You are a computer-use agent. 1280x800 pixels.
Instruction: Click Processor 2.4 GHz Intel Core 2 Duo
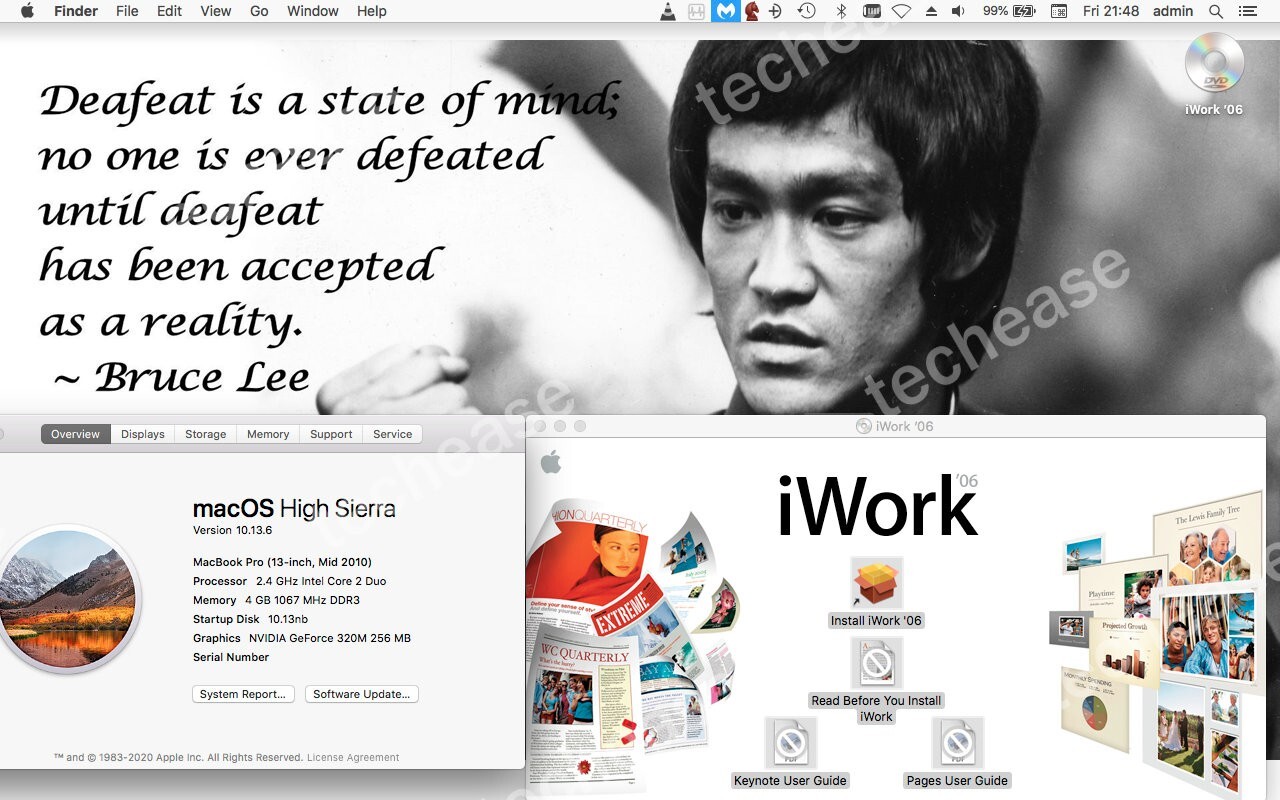tap(289, 581)
